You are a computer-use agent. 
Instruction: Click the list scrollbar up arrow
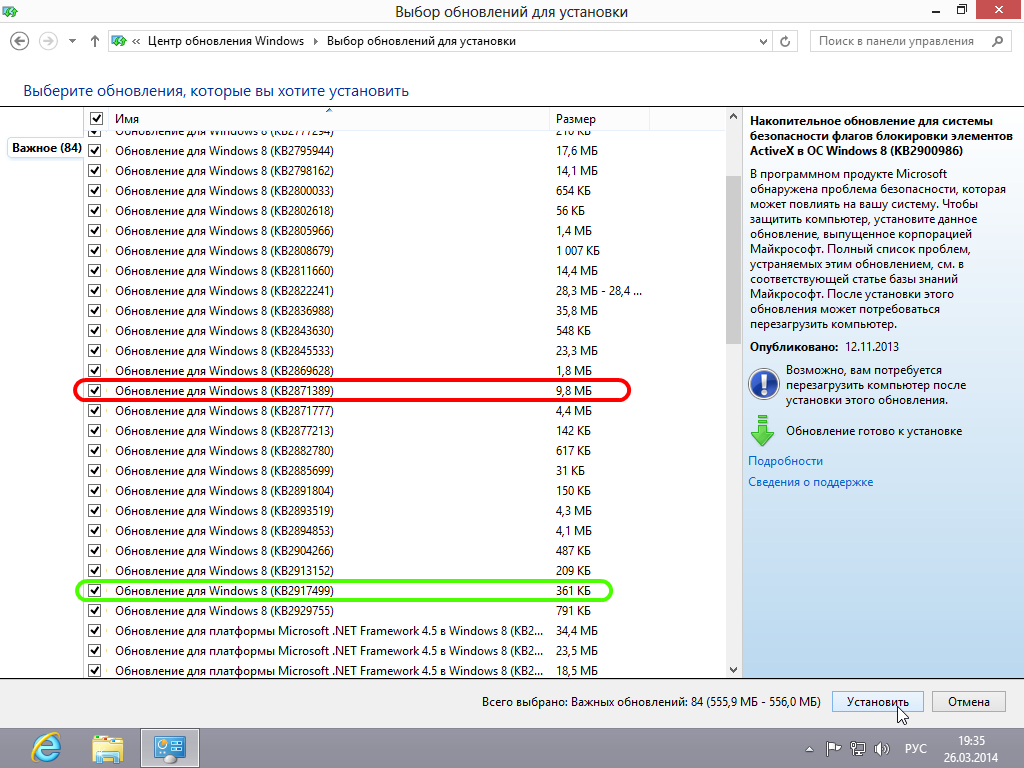click(733, 118)
